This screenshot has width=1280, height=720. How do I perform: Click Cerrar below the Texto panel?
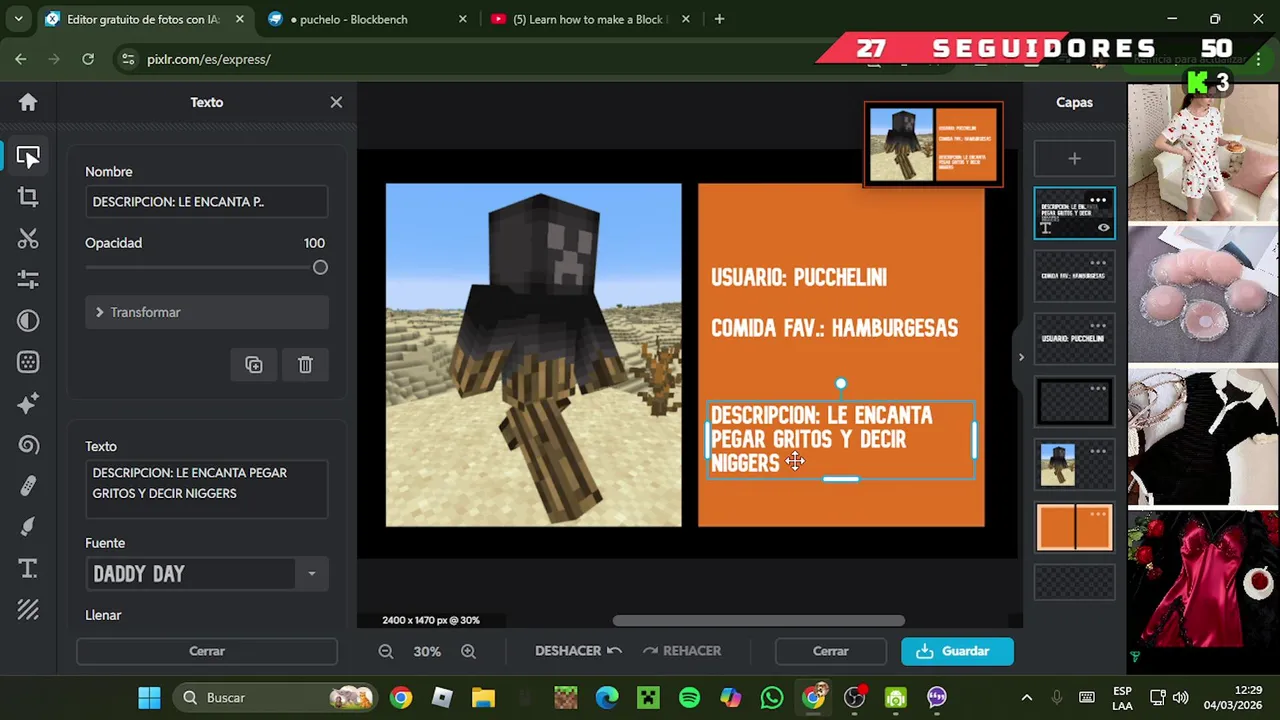pos(207,651)
